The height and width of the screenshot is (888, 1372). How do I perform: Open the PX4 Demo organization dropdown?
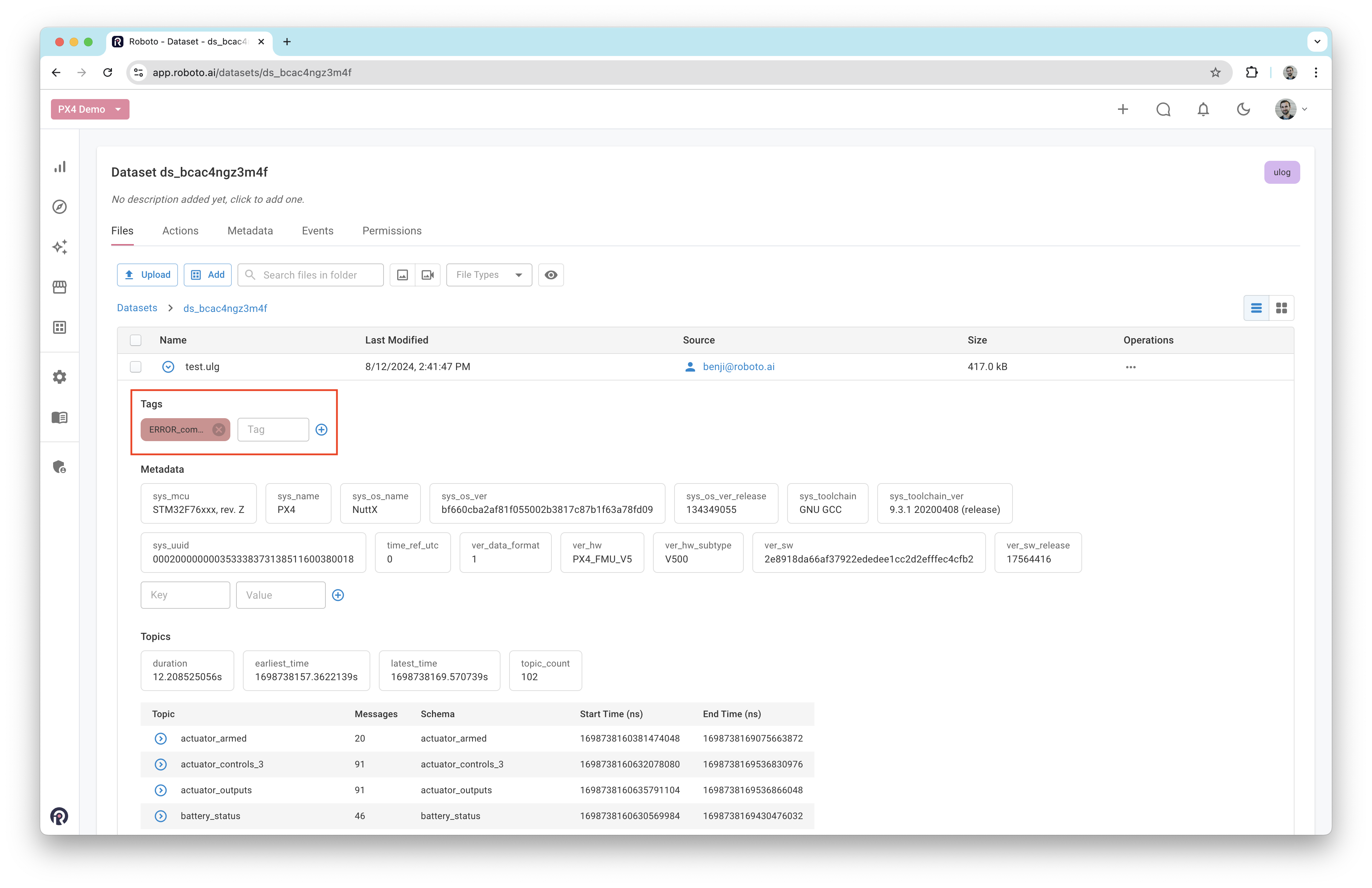(x=90, y=109)
